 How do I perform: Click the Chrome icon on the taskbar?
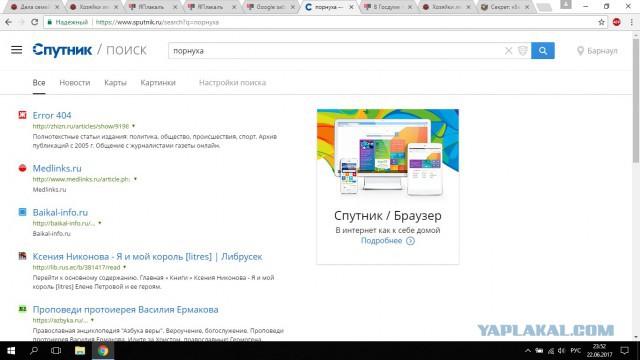(103, 351)
